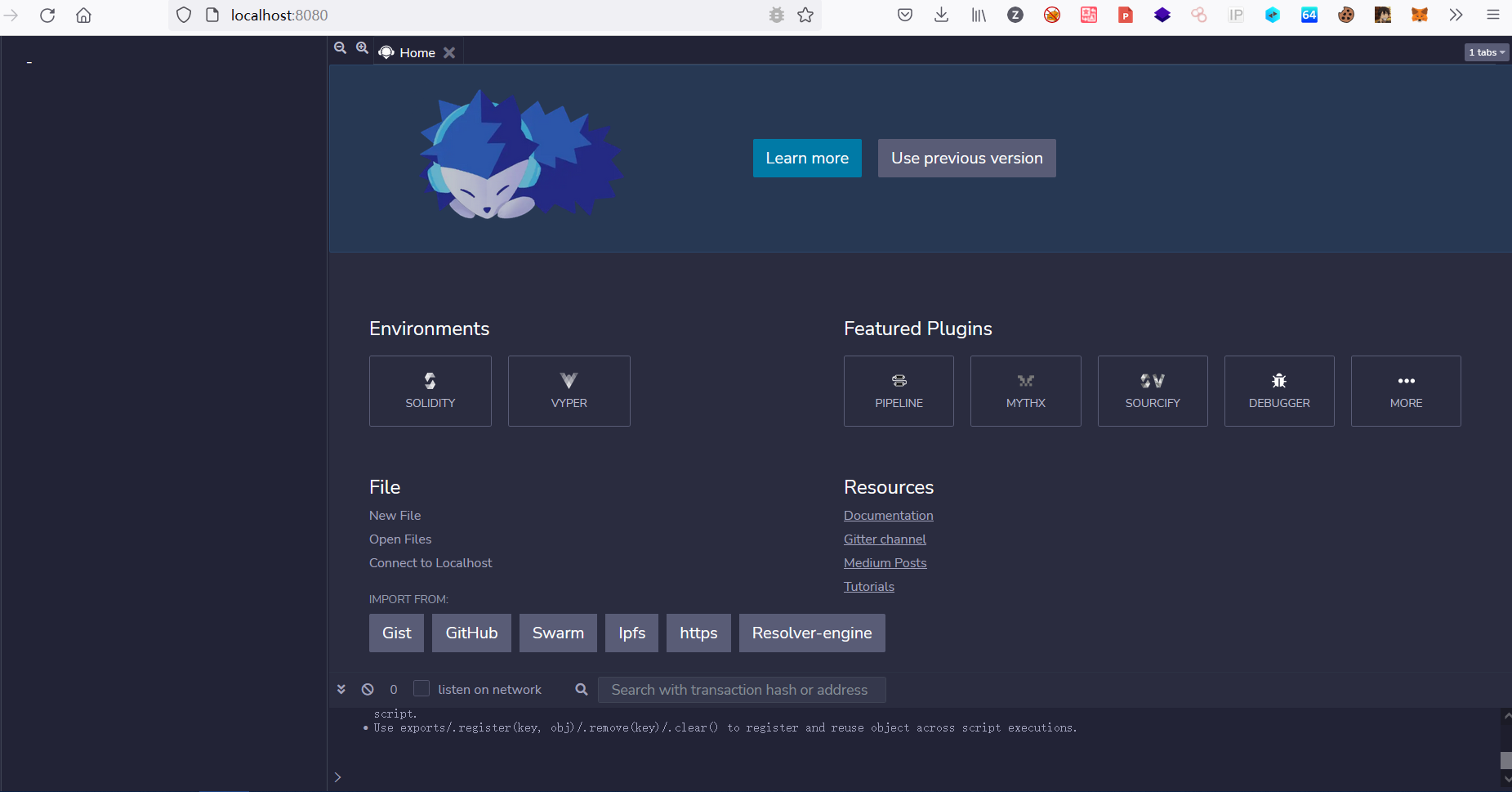This screenshot has height=792, width=1512.
Task: Import from https
Action: tap(698, 633)
